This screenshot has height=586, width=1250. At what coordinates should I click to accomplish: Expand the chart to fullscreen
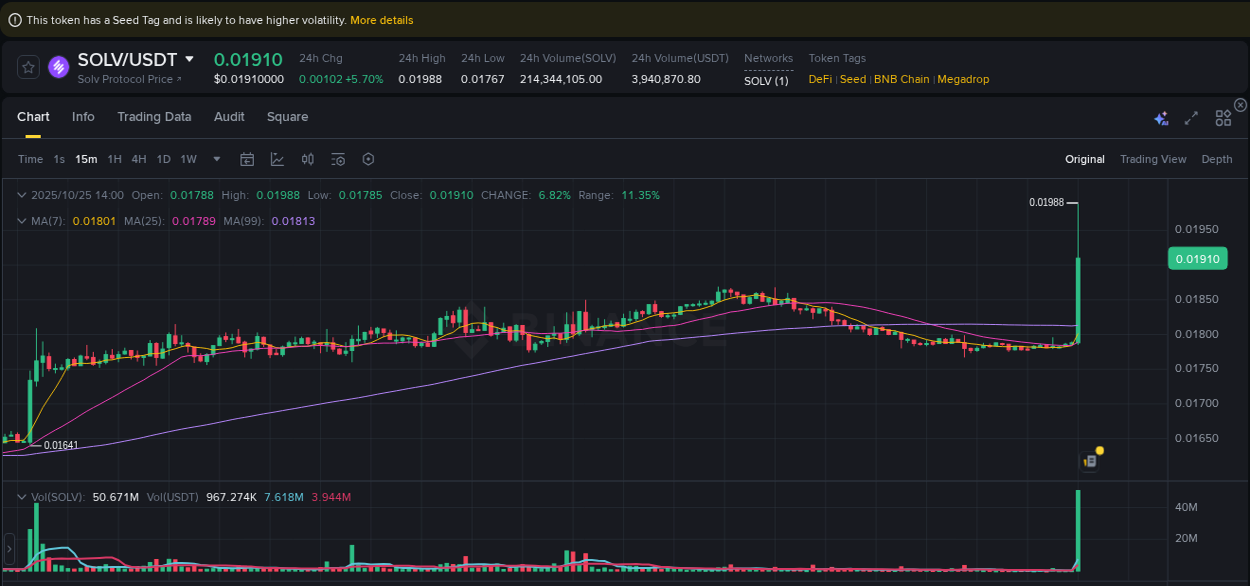click(1191, 117)
